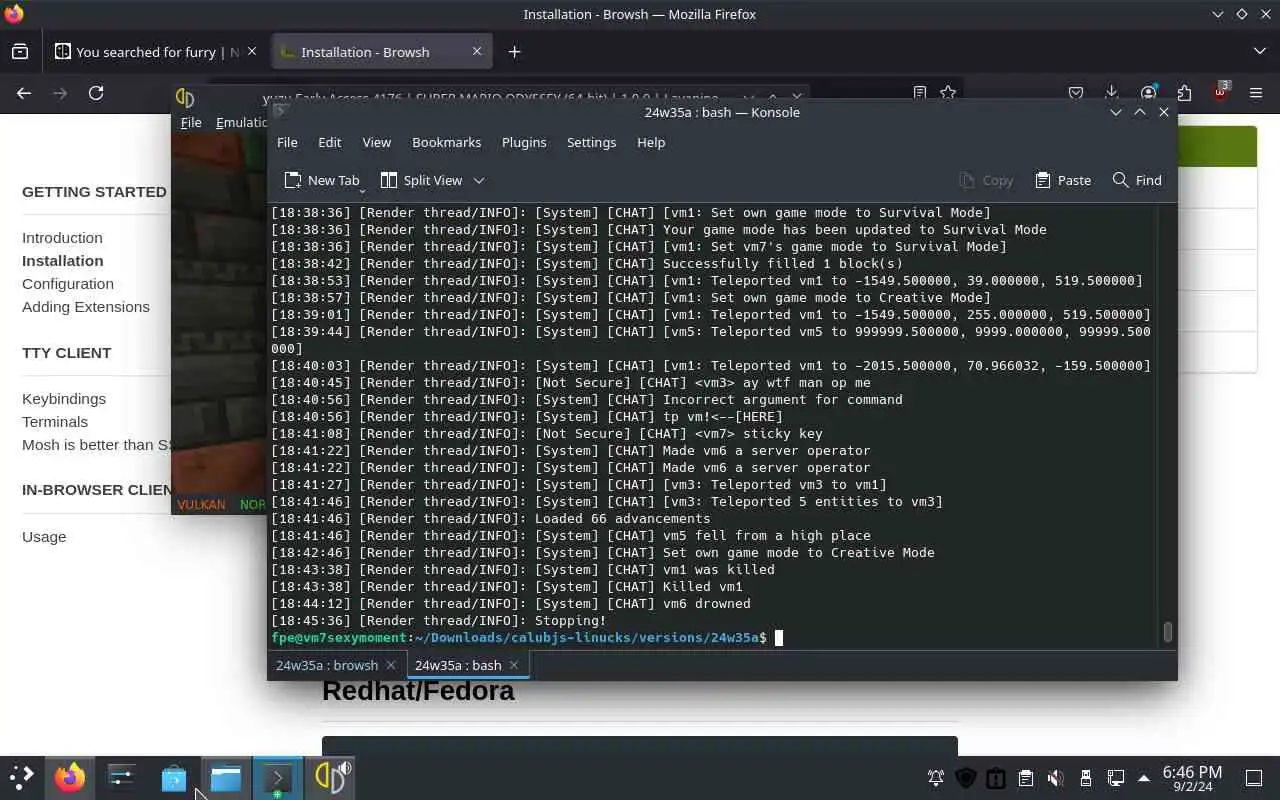Click the shield icon in system tray
Viewport: 1280px width, 800px height.
coord(966,778)
